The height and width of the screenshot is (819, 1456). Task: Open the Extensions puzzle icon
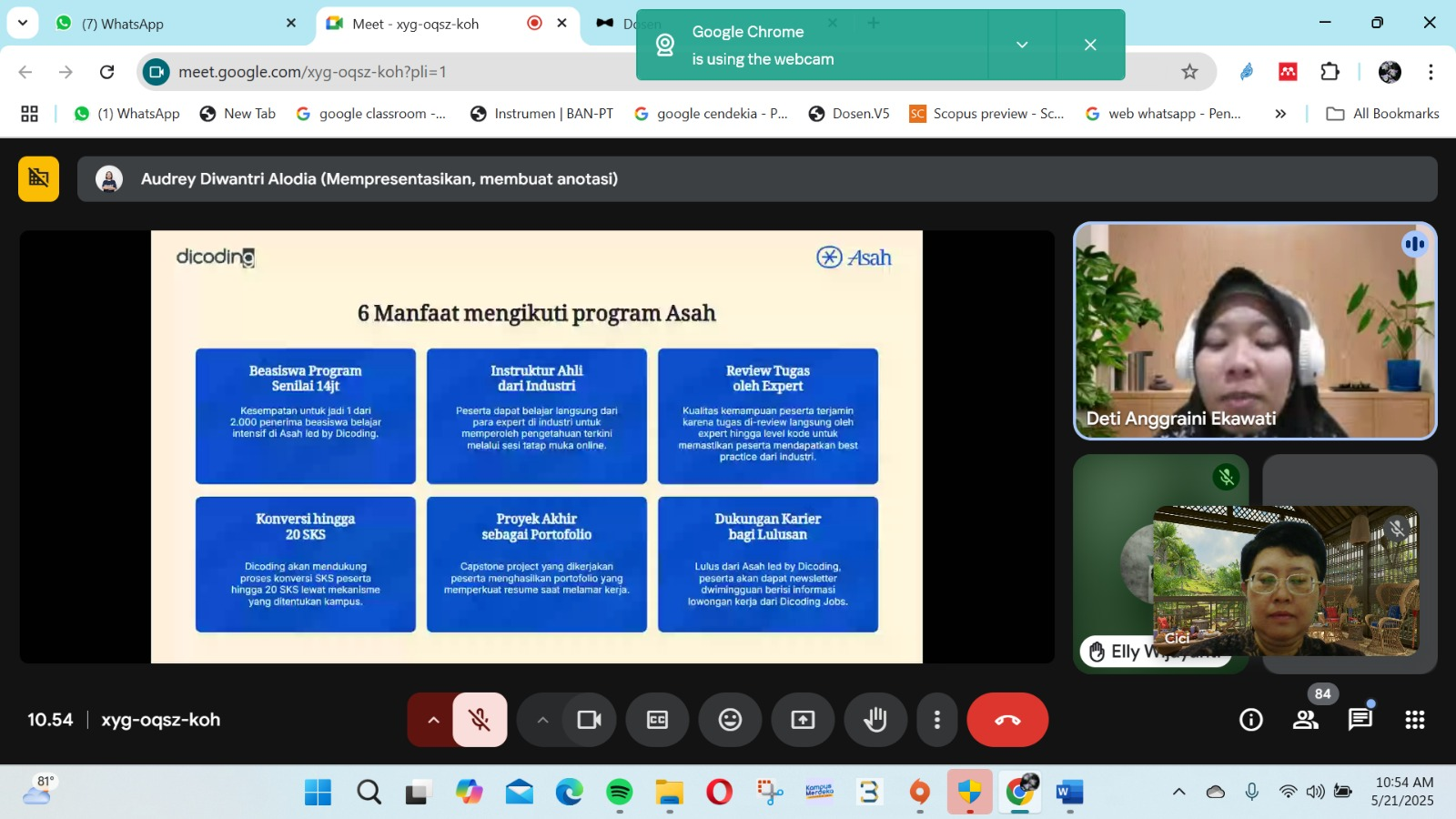point(1330,72)
